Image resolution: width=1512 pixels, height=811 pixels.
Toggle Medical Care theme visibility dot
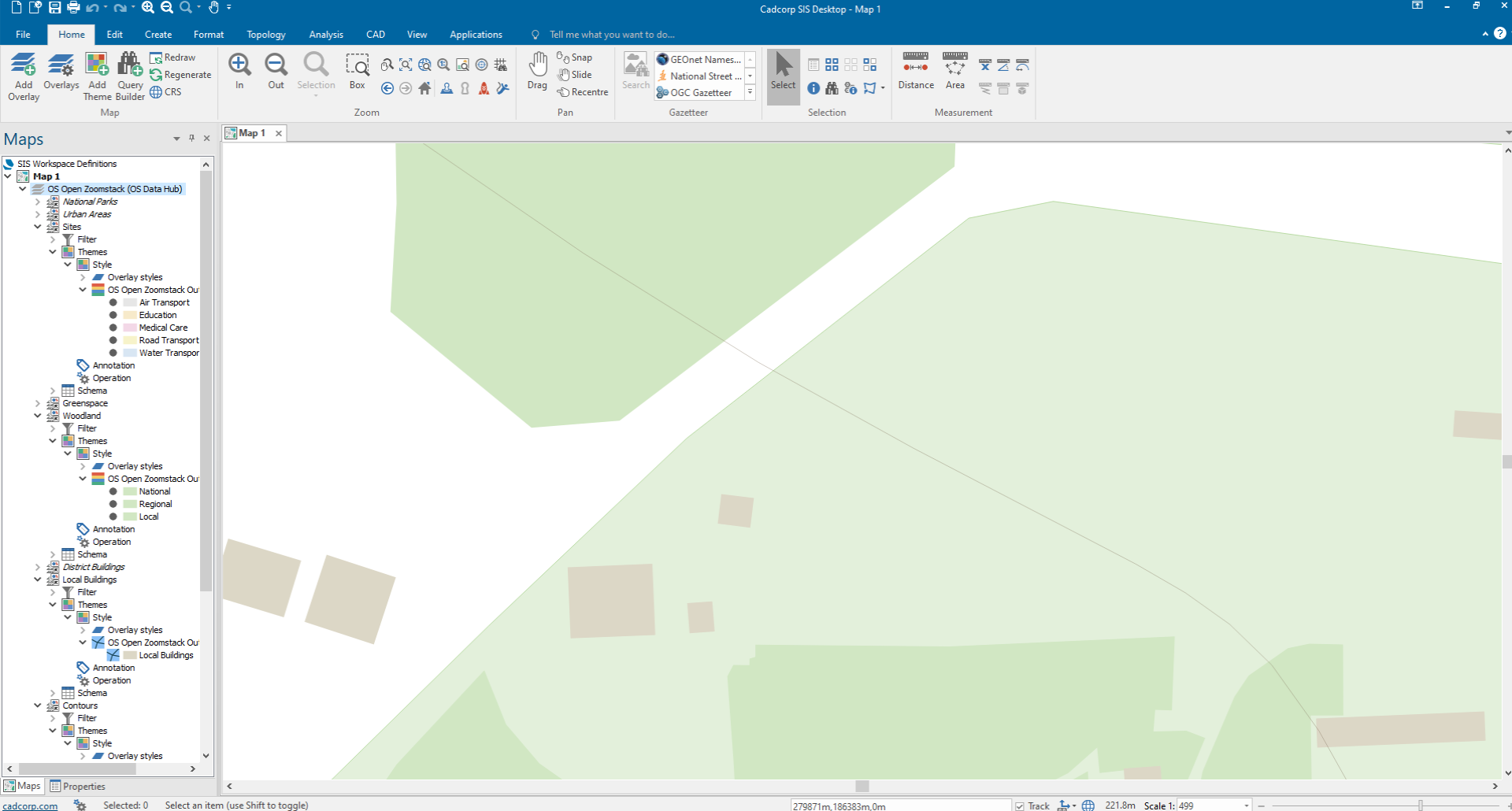click(x=113, y=328)
